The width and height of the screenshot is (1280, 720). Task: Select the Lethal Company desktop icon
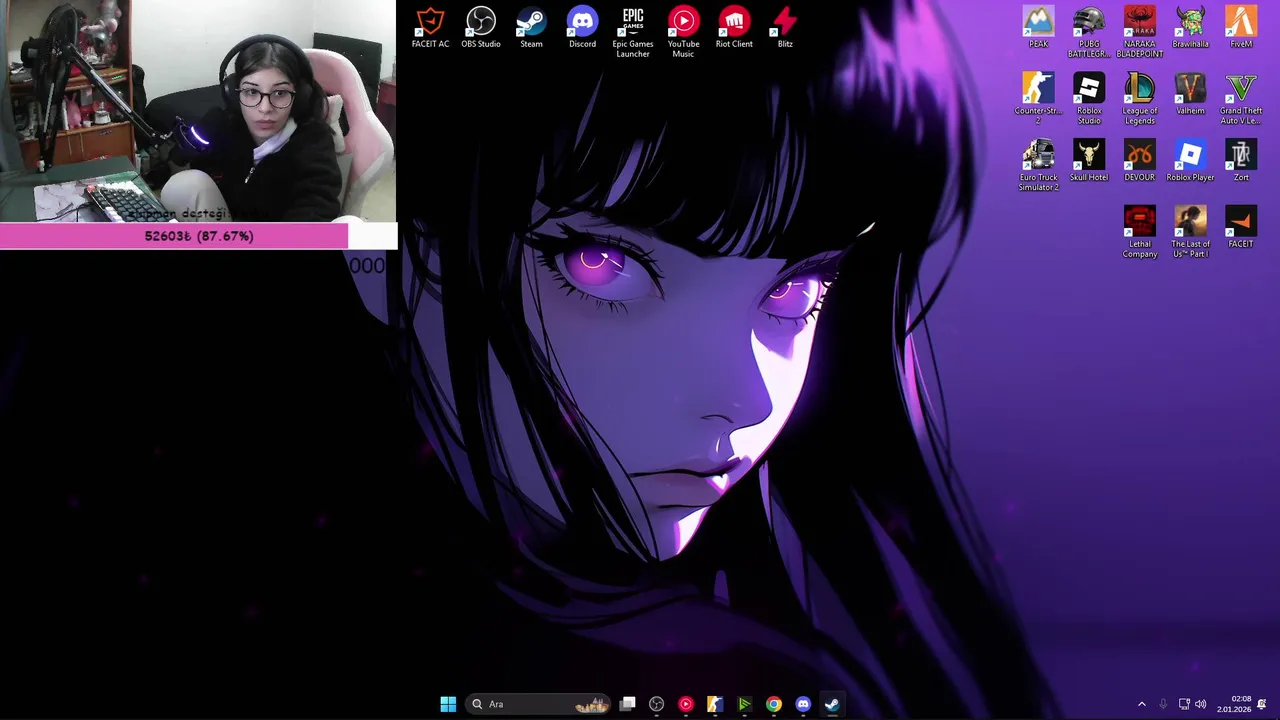1139,232
